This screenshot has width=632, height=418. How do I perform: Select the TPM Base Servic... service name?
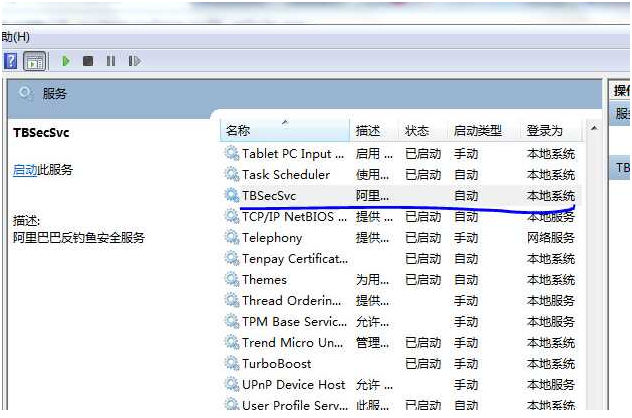click(294, 322)
